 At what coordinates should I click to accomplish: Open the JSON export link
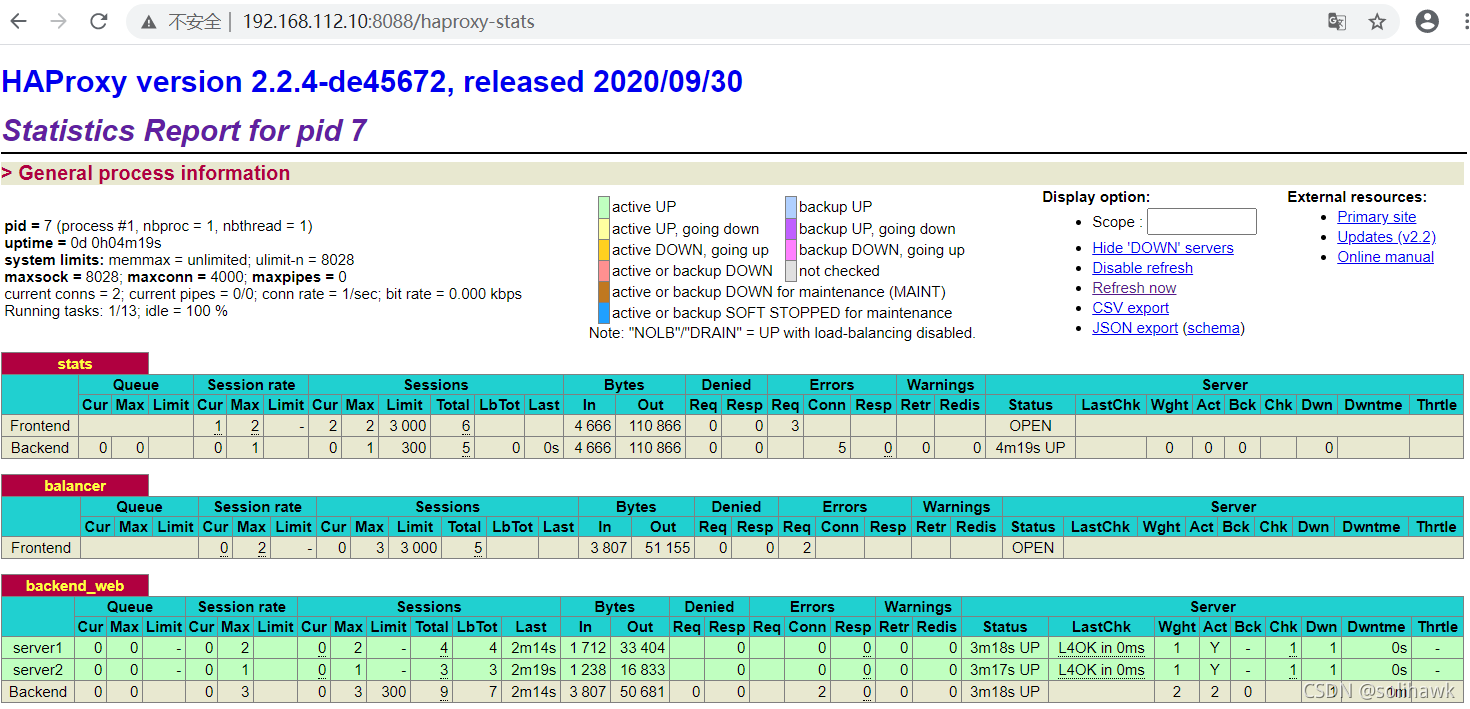pos(1135,328)
